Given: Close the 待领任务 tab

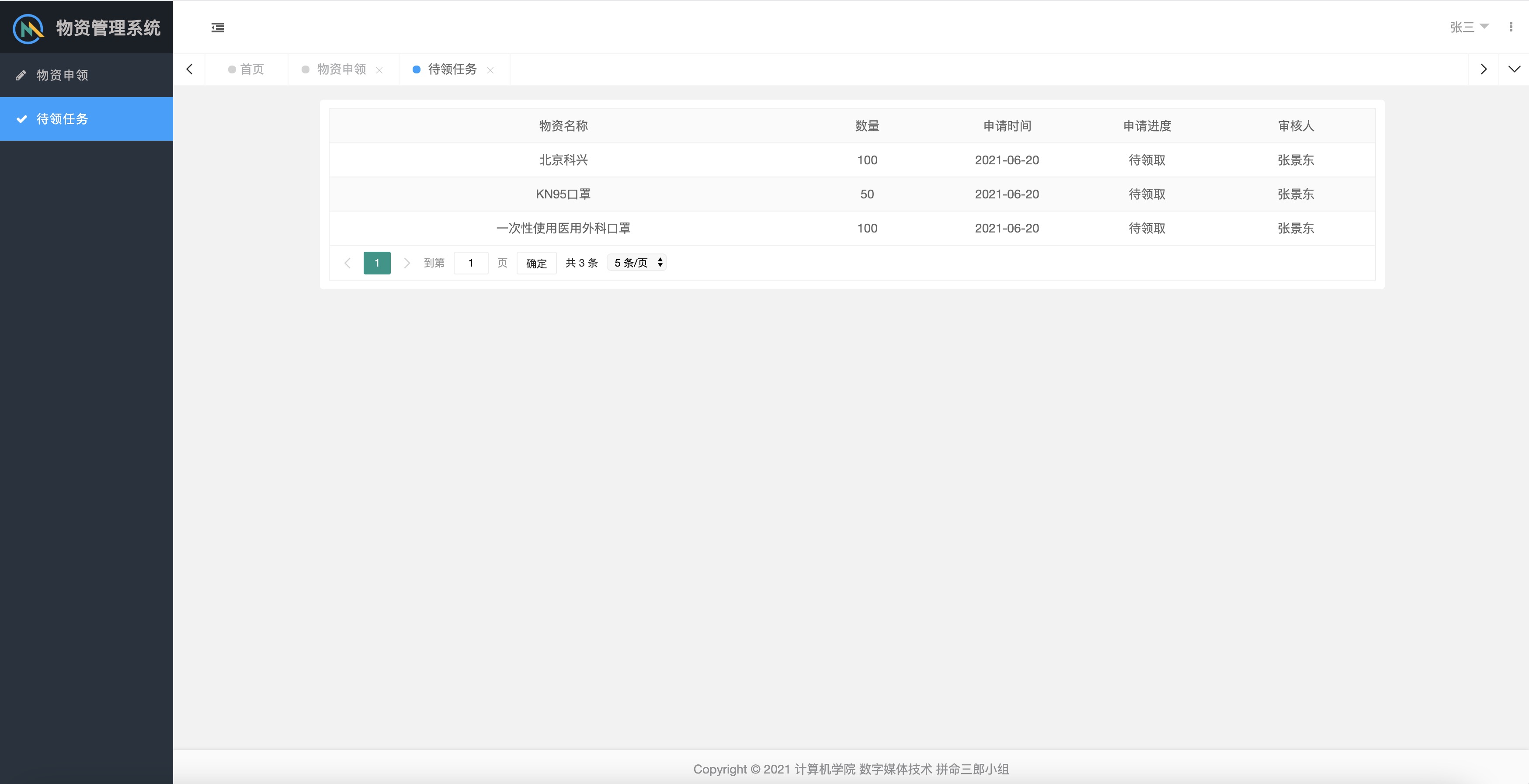Looking at the screenshot, I should tap(490, 70).
